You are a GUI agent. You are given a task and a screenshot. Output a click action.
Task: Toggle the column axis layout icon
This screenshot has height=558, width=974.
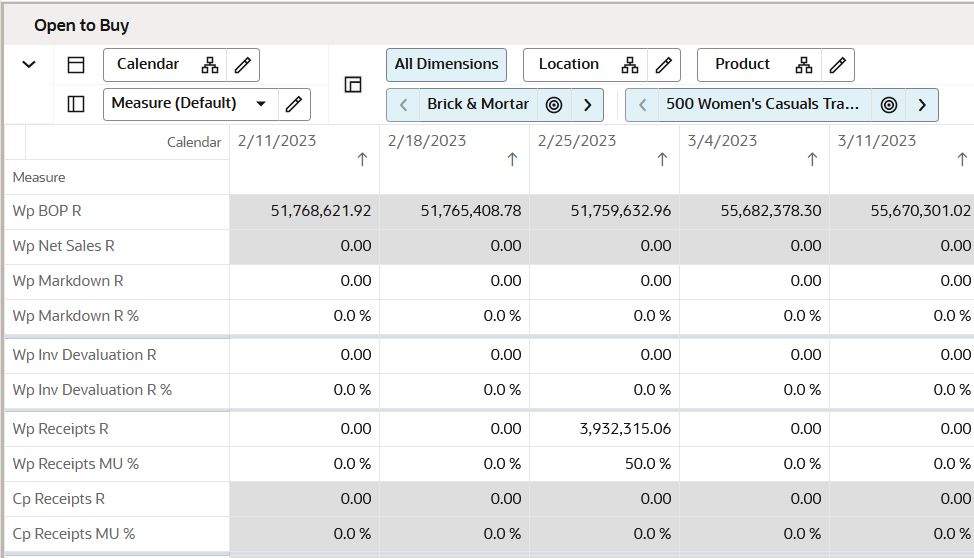(x=76, y=65)
